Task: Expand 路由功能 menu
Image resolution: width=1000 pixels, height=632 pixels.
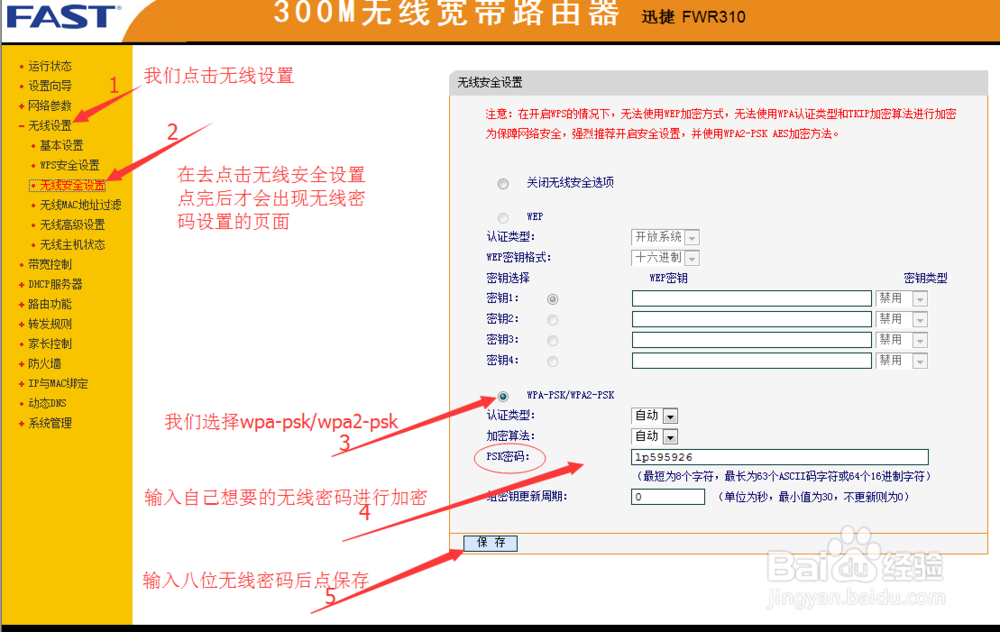Action: coord(50,304)
